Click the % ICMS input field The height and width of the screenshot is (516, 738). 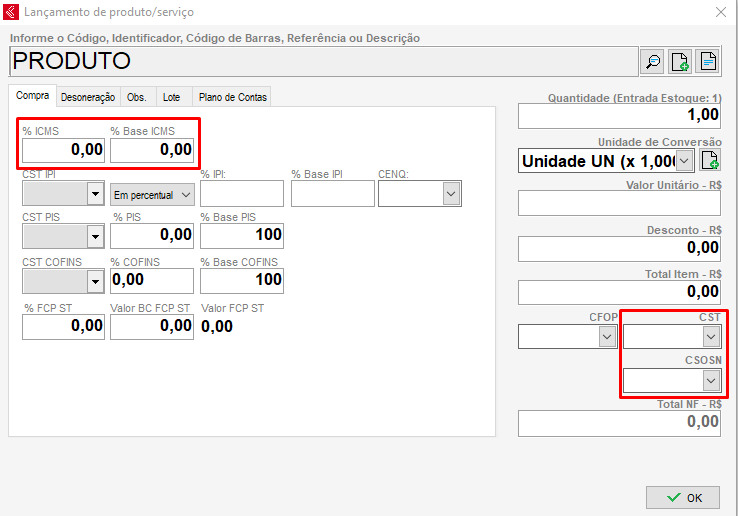coord(63,150)
